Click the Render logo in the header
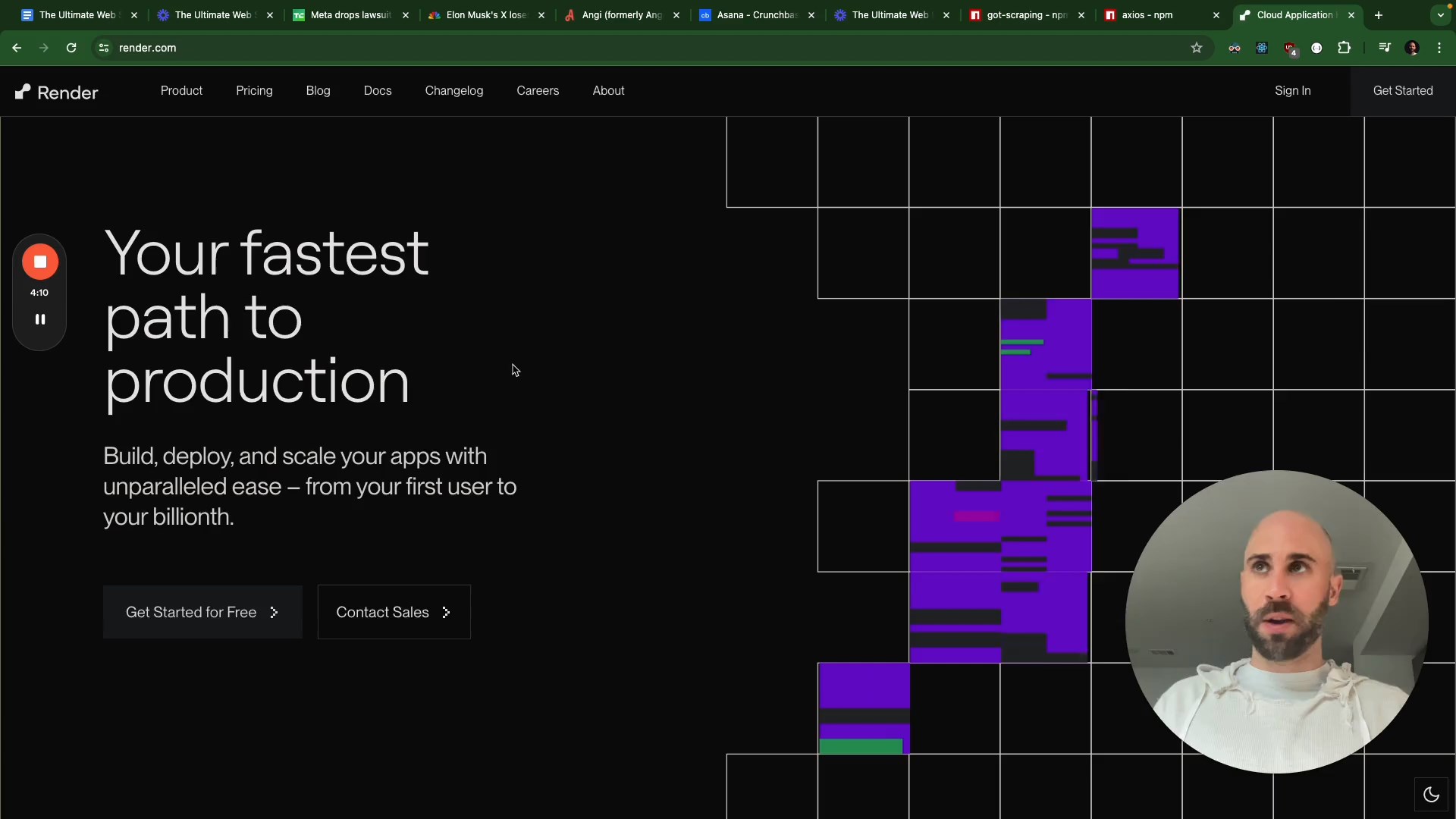This screenshot has width=1456, height=819. [57, 93]
